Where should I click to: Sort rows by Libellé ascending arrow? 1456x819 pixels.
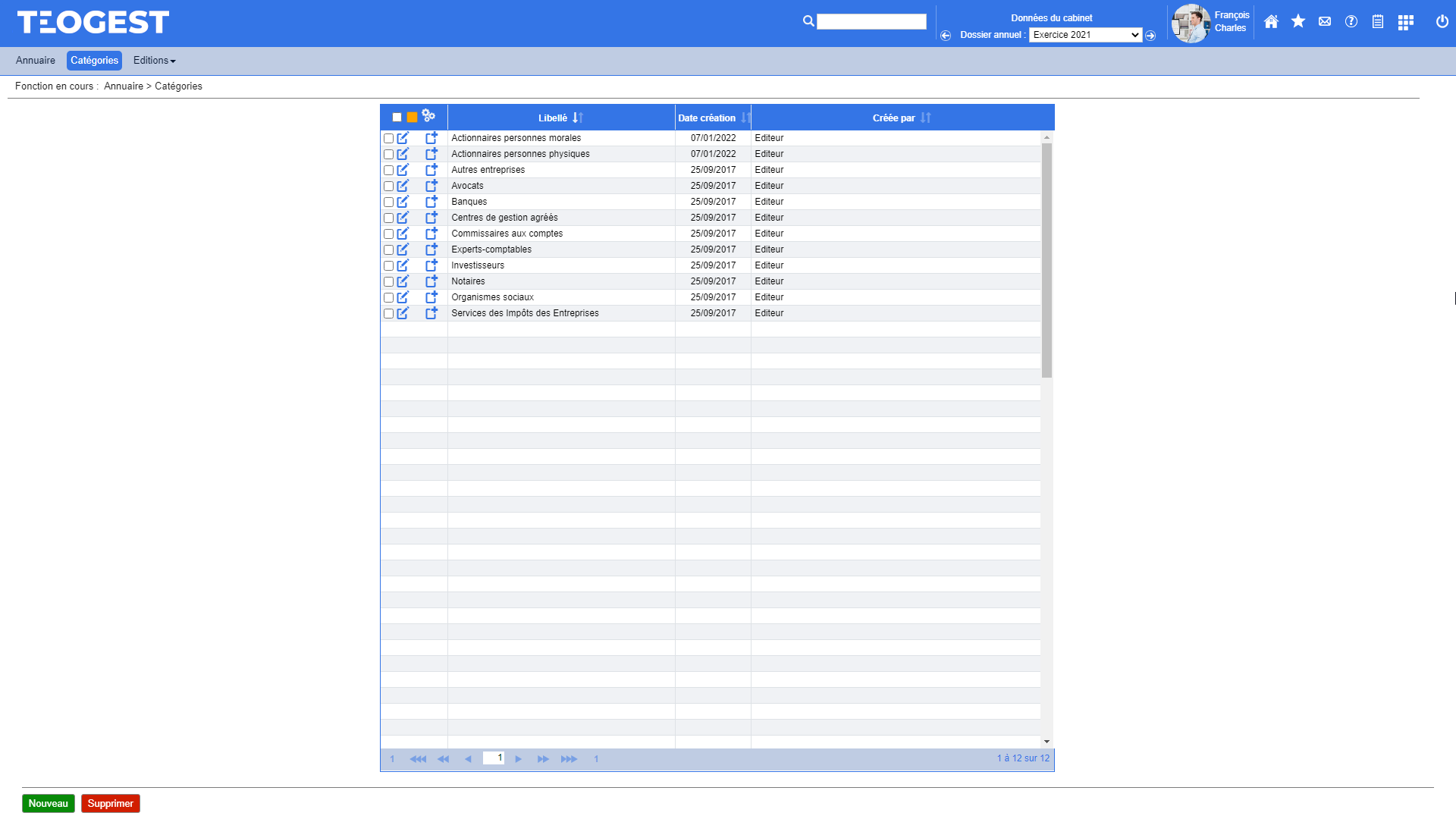tap(576, 118)
